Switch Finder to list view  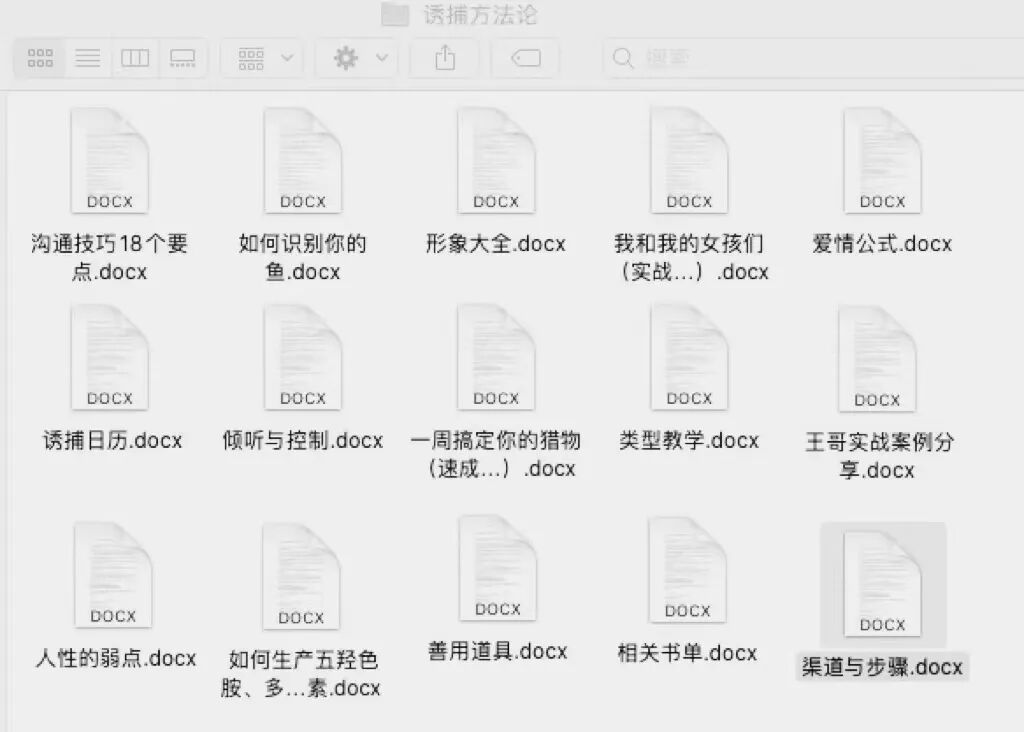point(88,58)
